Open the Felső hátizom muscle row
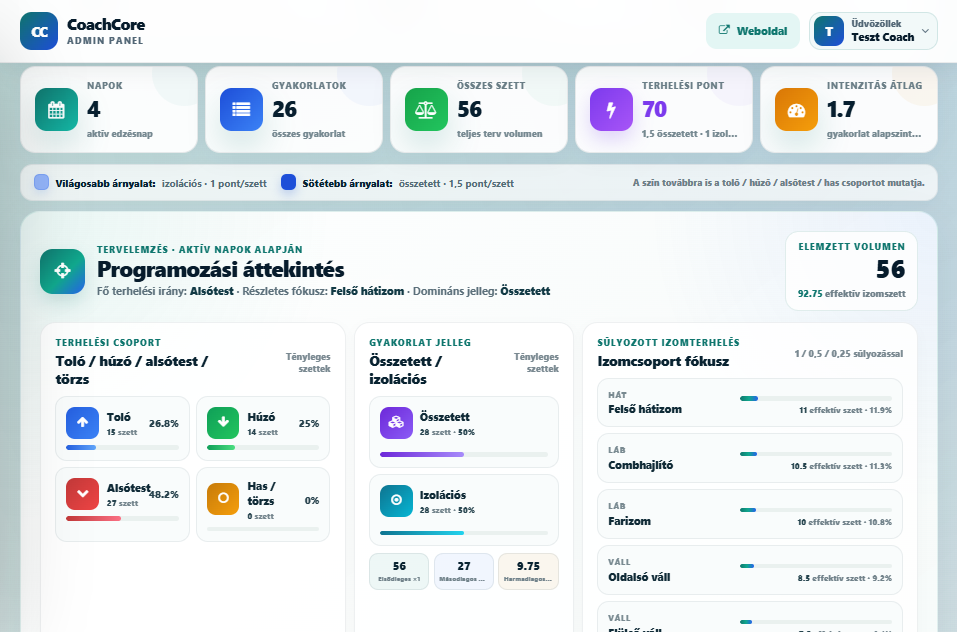The height and width of the screenshot is (632, 957). [749, 403]
